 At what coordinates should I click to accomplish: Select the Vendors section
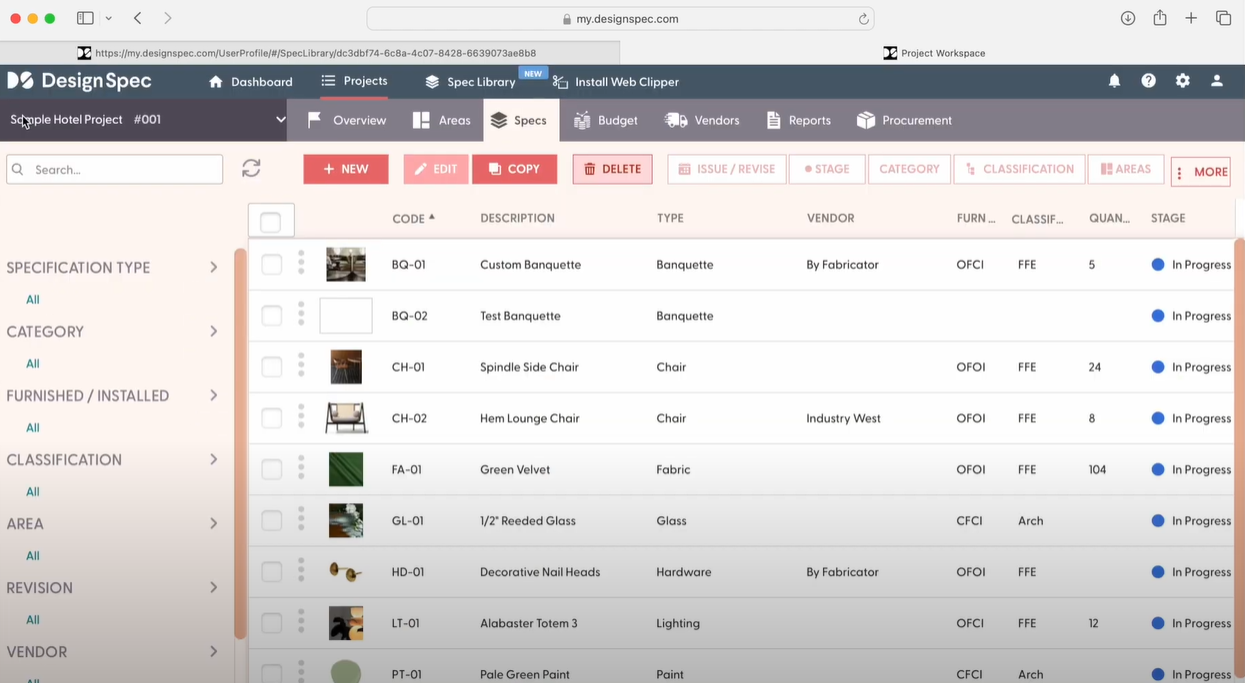pyautogui.click(x=702, y=119)
